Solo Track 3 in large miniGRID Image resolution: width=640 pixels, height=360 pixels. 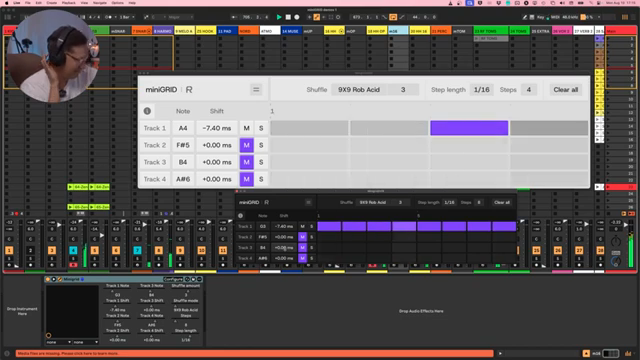pos(261,162)
